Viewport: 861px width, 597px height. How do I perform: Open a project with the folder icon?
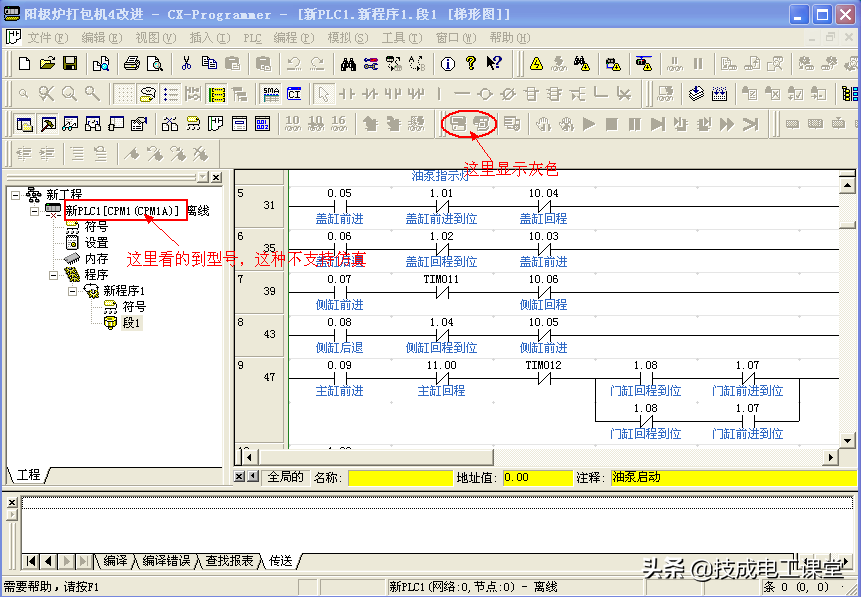47,64
